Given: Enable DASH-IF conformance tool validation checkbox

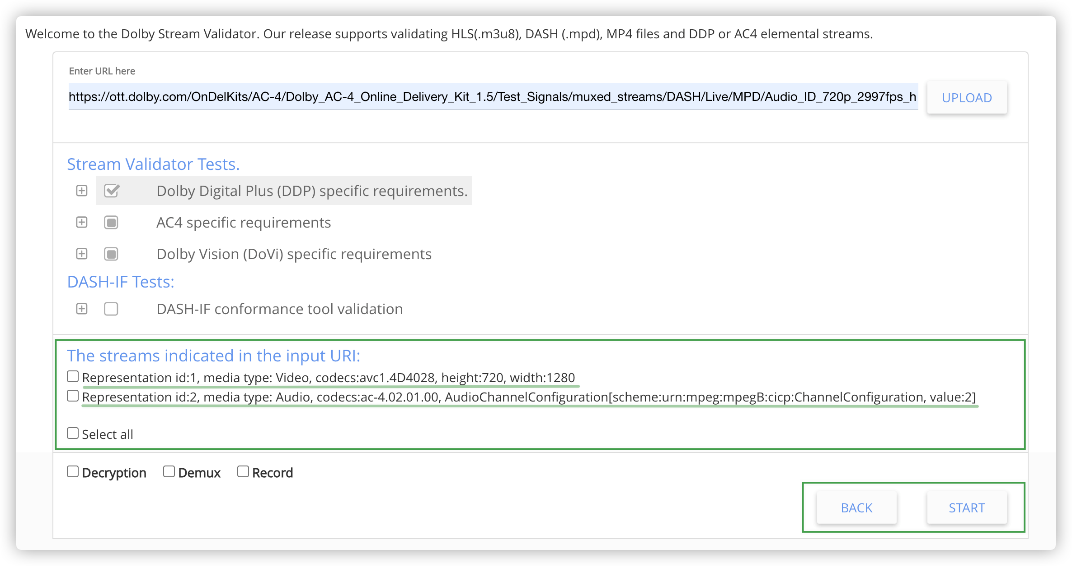Looking at the screenshot, I should tap(111, 309).
